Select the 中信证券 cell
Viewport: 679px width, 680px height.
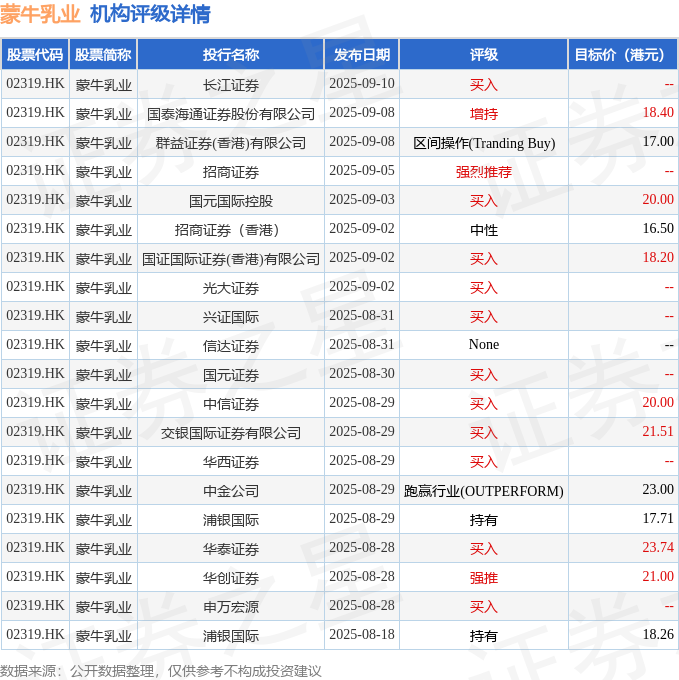point(231,404)
